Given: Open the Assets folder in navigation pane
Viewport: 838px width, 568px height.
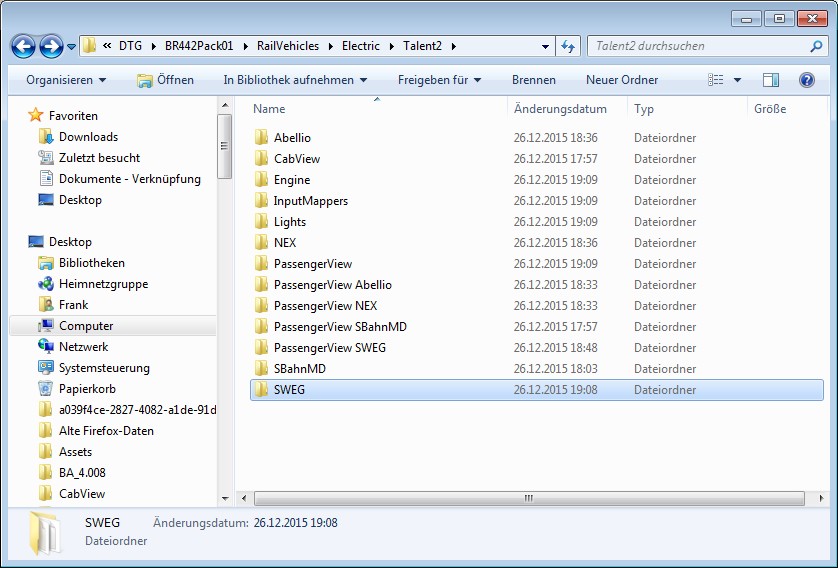Looking at the screenshot, I should [x=75, y=452].
